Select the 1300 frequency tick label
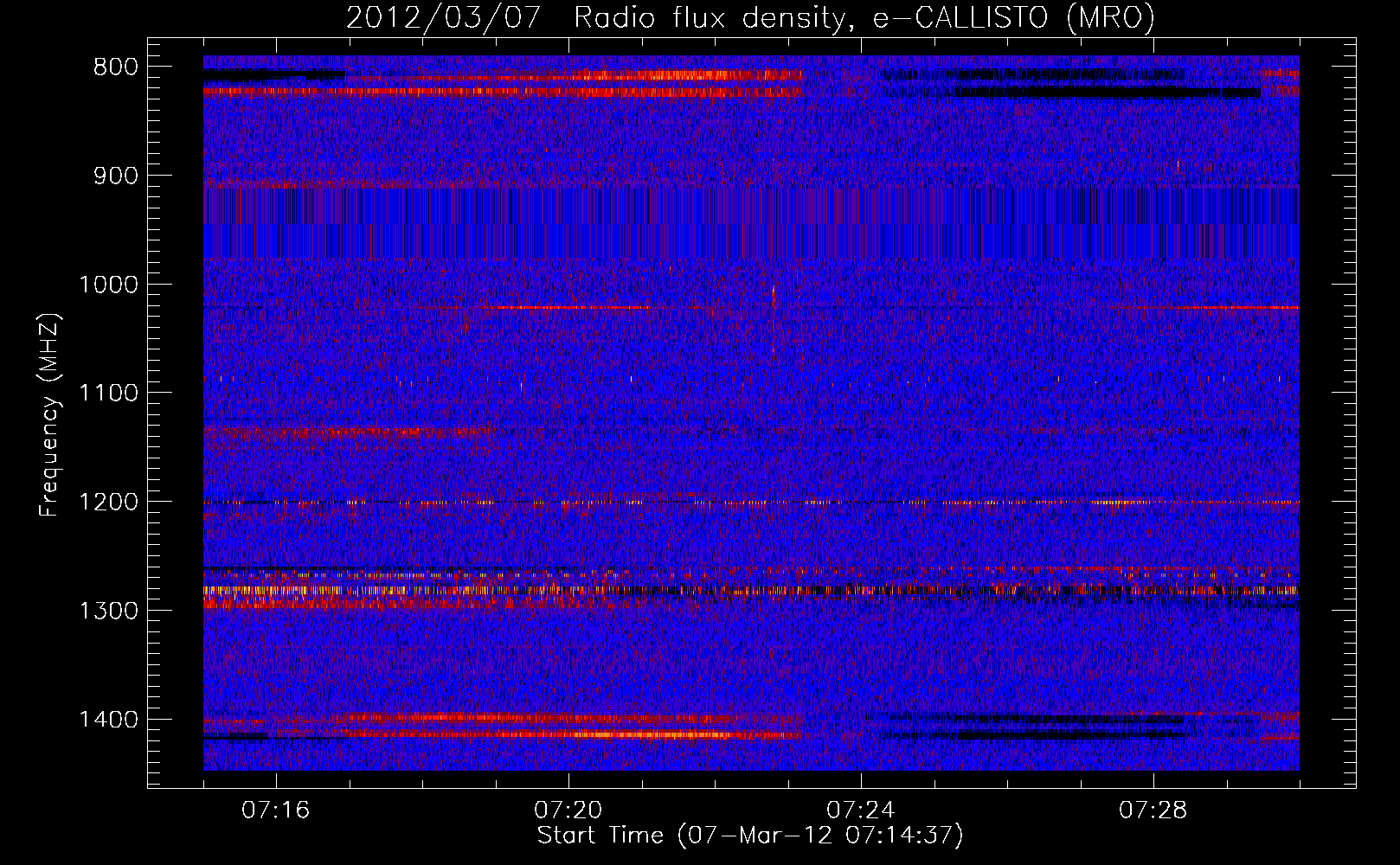The width and height of the screenshot is (1400, 865). click(x=108, y=611)
